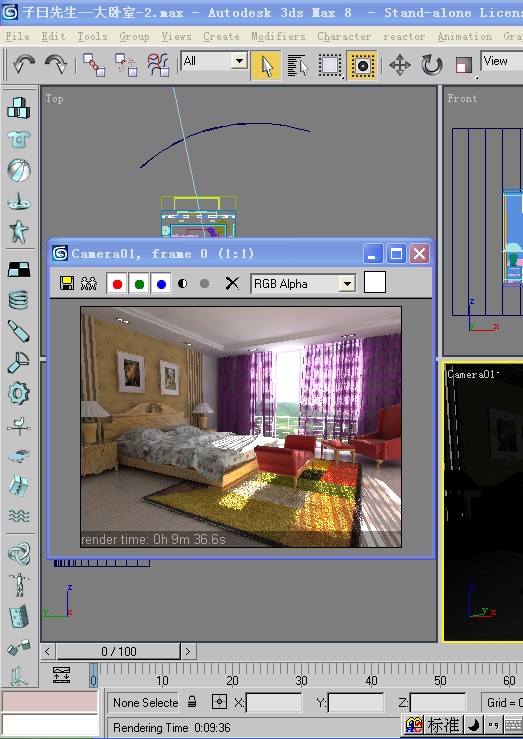Viewport: 523px width, 739px height.
Task: Click the gear icon in the left toolbar
Action: click(x=19, y=393)
